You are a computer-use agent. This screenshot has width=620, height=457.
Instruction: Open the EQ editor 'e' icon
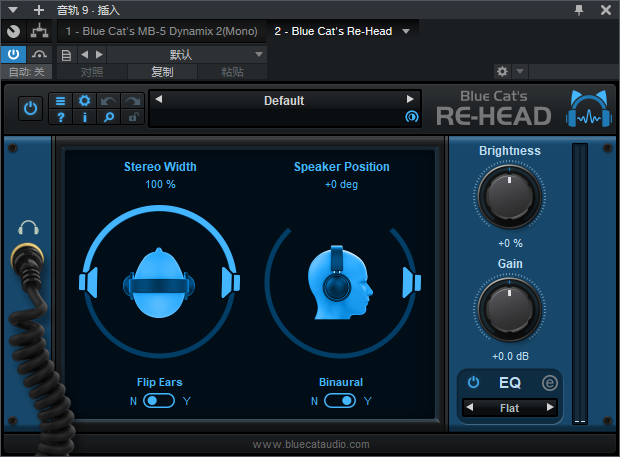[549, 383]
